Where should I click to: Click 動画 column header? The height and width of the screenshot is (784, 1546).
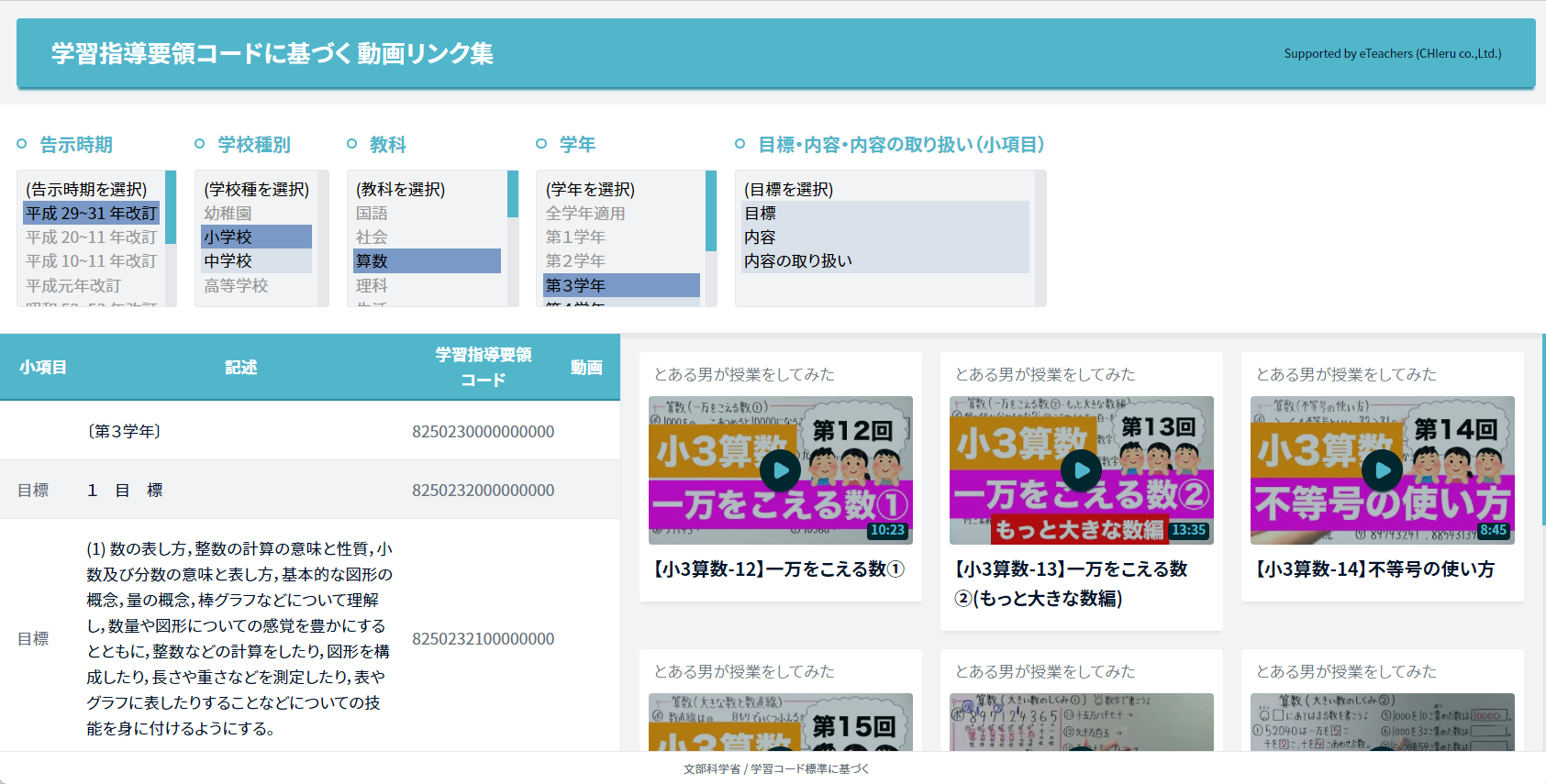586,367
